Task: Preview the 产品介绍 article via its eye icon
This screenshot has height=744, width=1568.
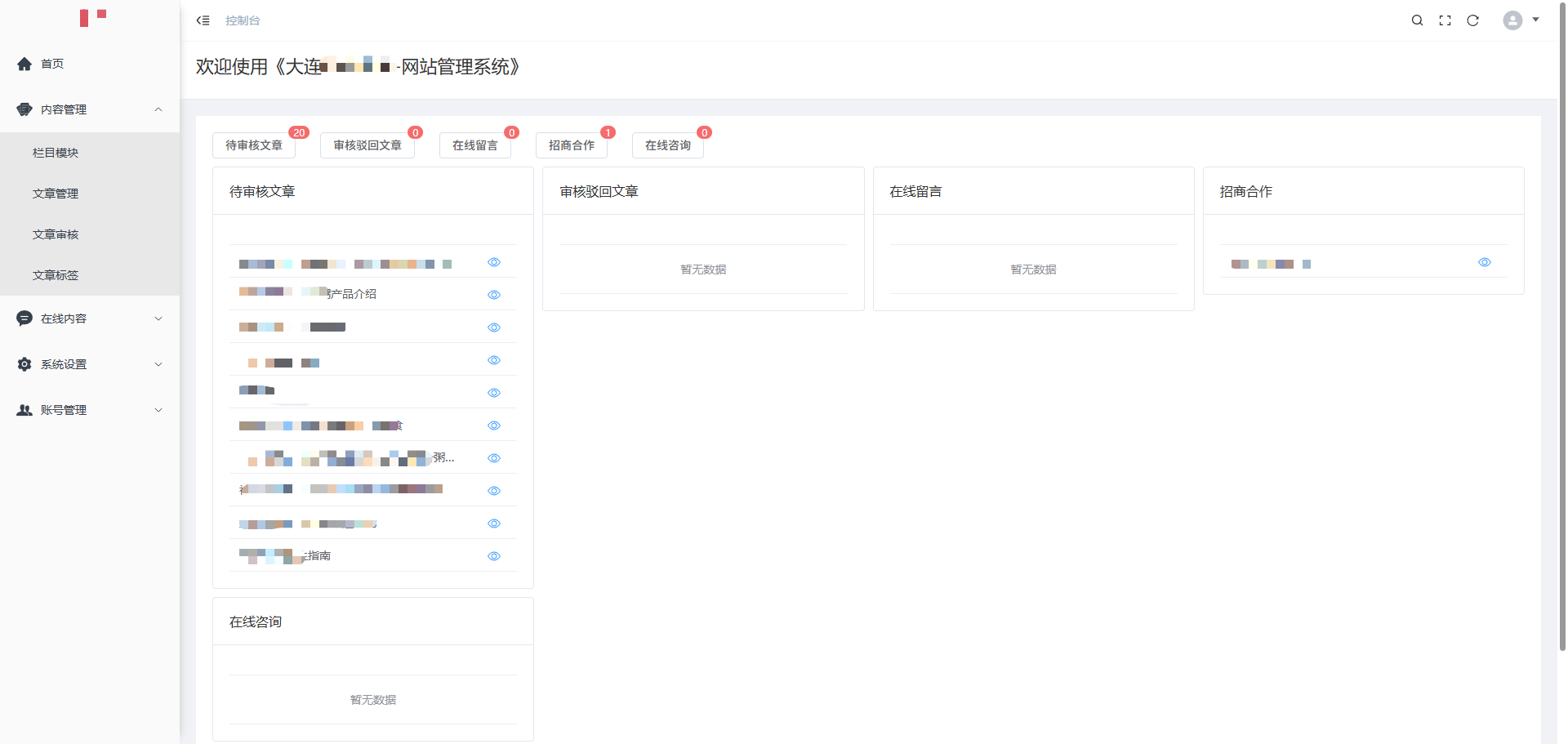Action: coord(494,295)
